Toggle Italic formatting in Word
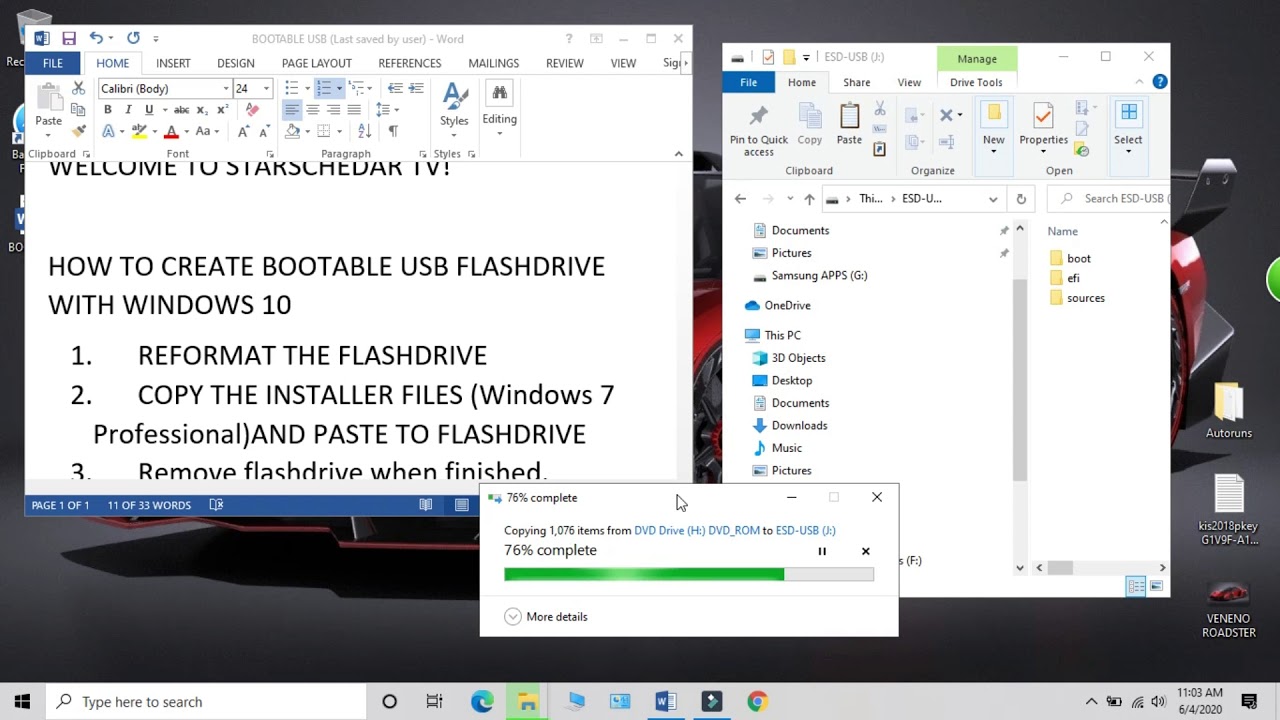This screenshot has height=720, width=1280. pos(128,110)
